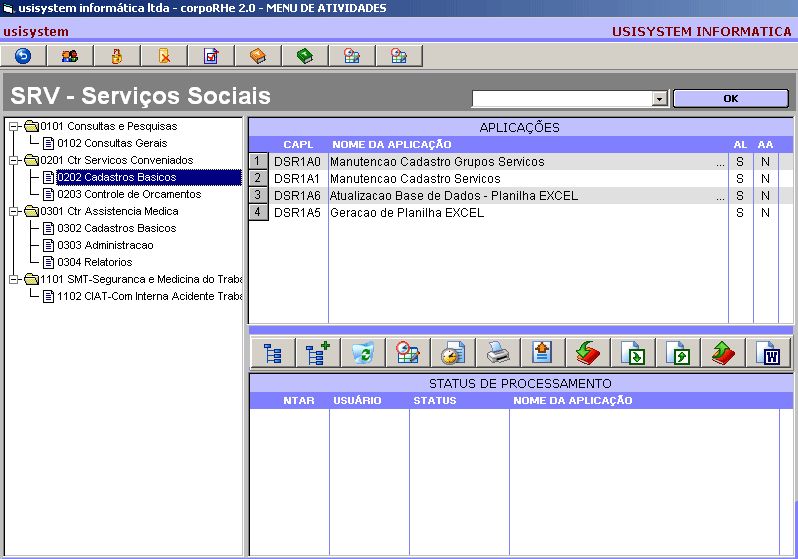Select 0303 Administracao tree item

[105, 245]
